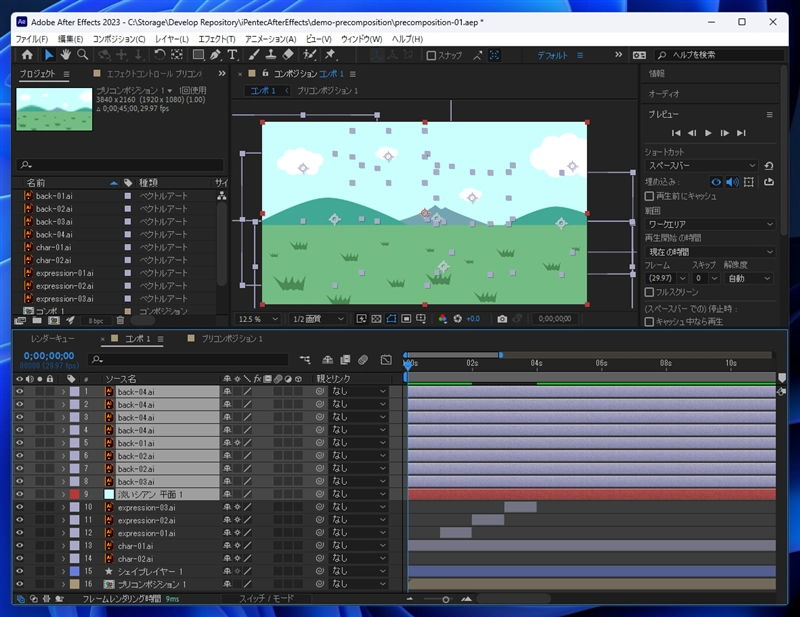Select the Eraser tool
The width and height of the screenshot is (800, 617).
(x=288, y=55)
